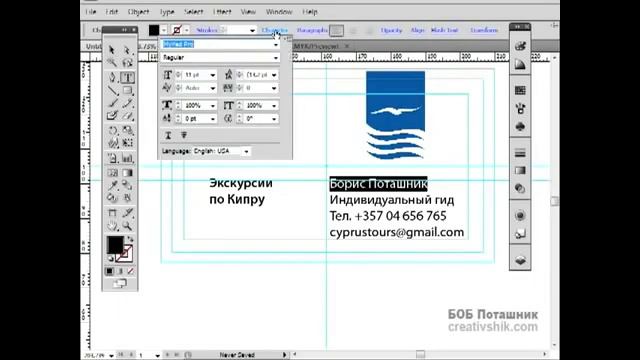640x360 pixels.
Task: Open the Symbols panel icon
Action: tap(520, 127)
